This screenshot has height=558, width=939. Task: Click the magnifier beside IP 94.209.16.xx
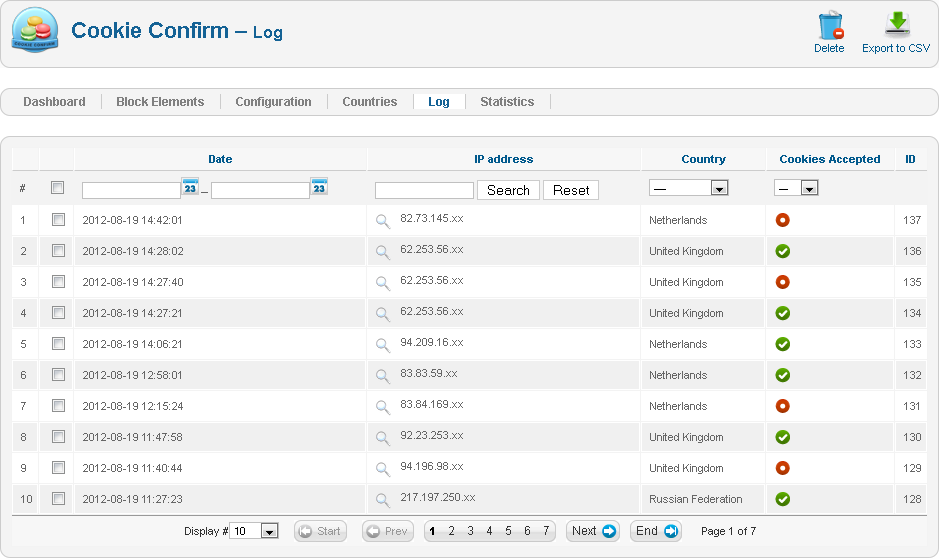tap(383, 345)
